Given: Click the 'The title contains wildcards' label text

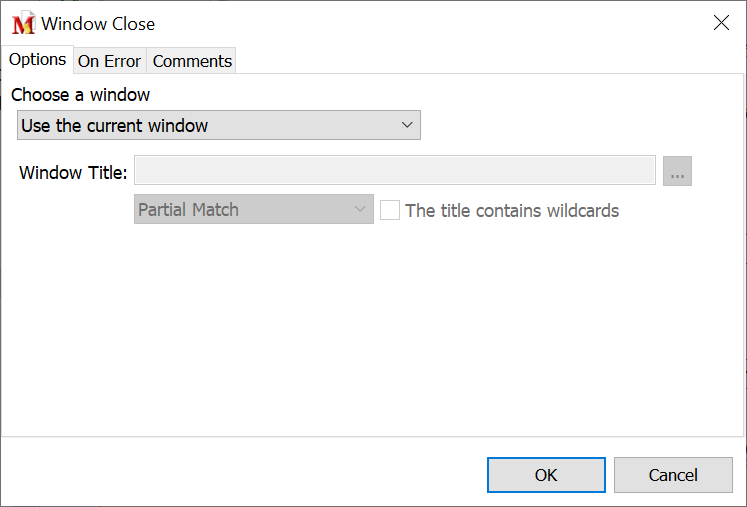Looking at the screenshot, I should tap(512, 211).
